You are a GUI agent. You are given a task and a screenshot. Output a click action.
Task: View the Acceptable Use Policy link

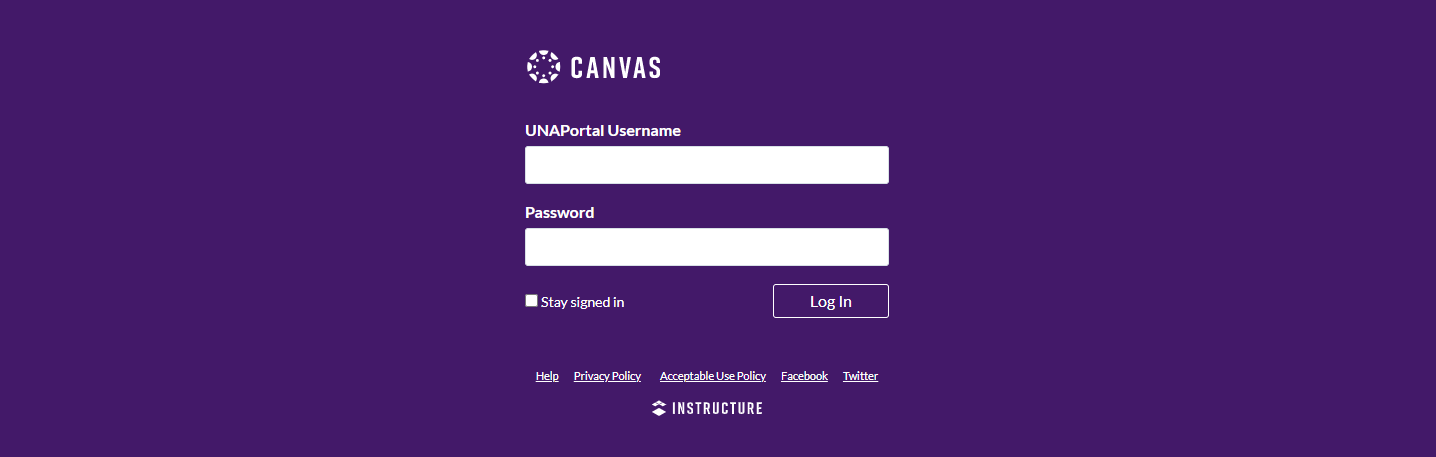click(712, 376)
